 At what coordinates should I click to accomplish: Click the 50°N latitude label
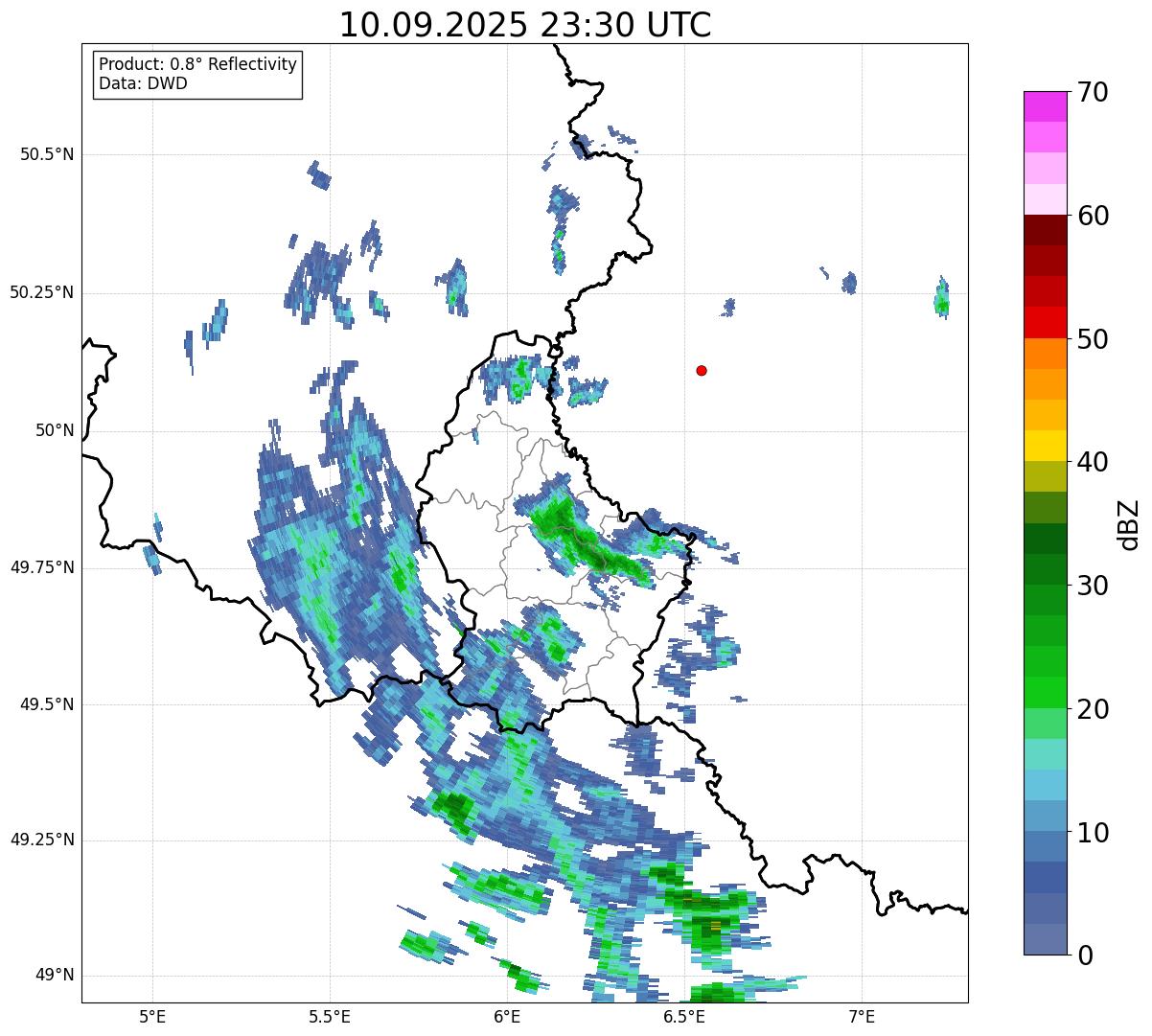tap(54, 430)
